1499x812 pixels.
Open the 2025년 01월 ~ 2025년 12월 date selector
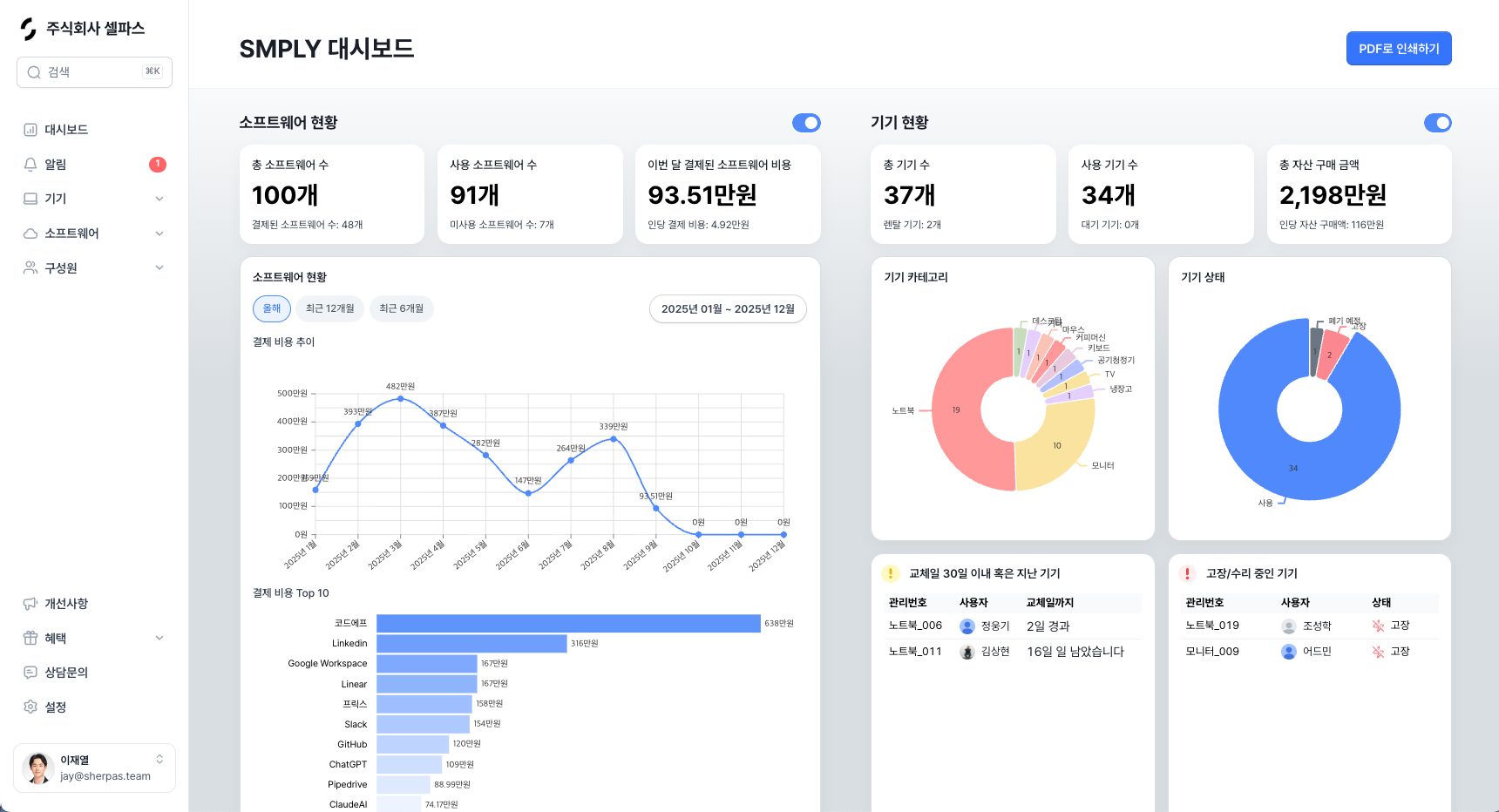click(x=727, y=308)
